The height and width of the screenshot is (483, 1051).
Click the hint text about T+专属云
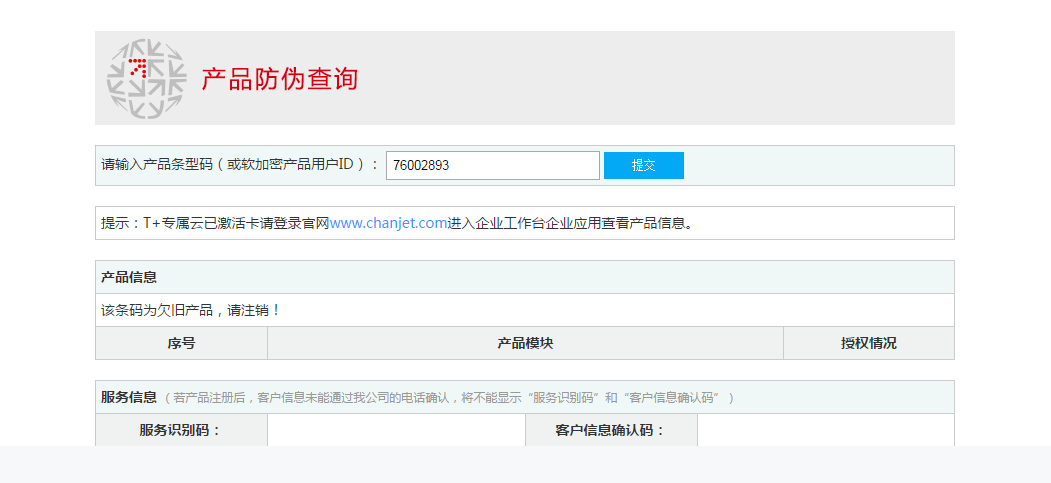point(397,223)
